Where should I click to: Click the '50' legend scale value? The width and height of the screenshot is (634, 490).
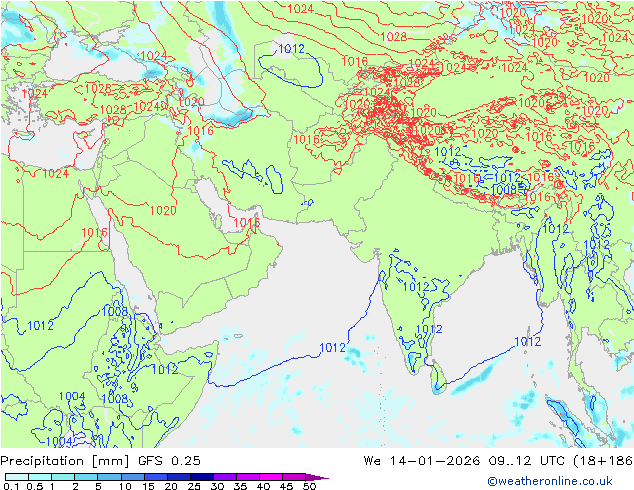point(309,486)
